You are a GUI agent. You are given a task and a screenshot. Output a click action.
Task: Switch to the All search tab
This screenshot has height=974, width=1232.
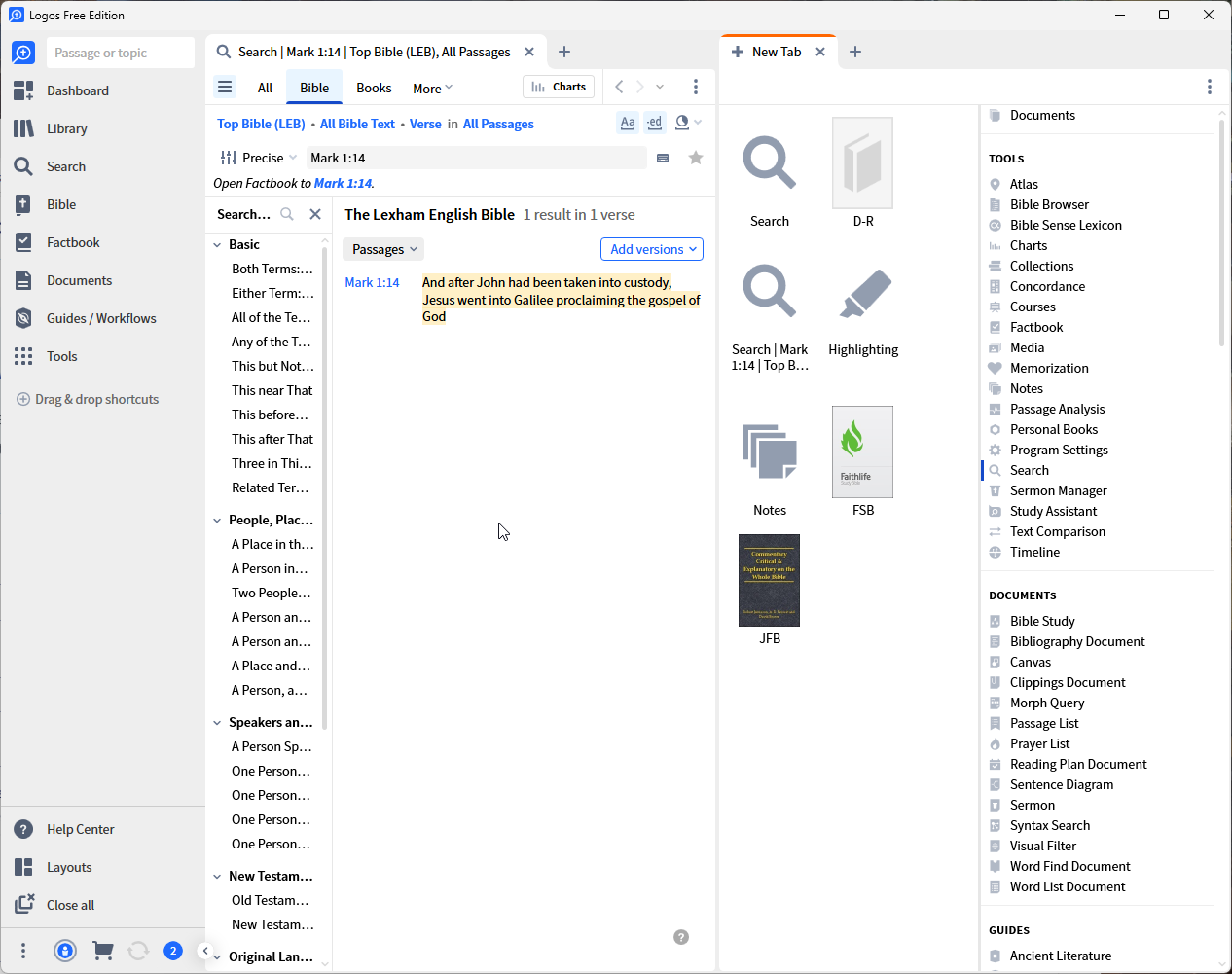[265, 88]
